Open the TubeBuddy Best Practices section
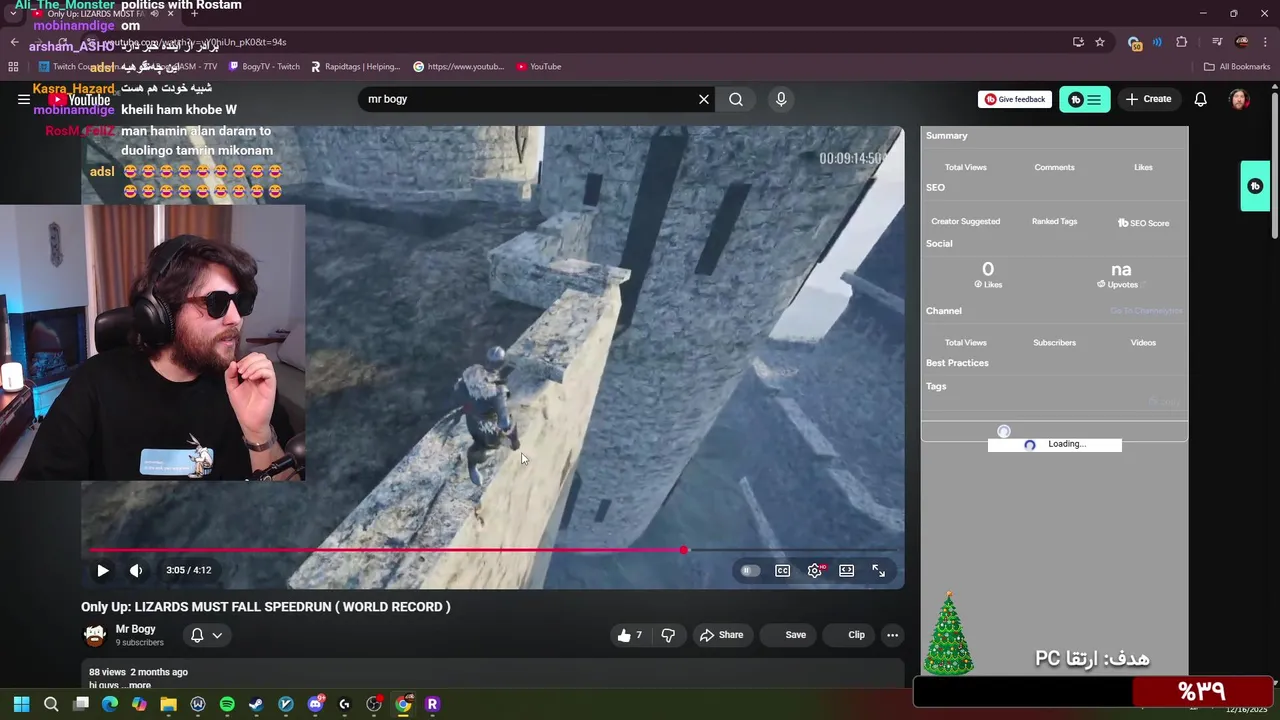Screen dimensions: 1280x720 pyautogui.click(x=957, y=363)
